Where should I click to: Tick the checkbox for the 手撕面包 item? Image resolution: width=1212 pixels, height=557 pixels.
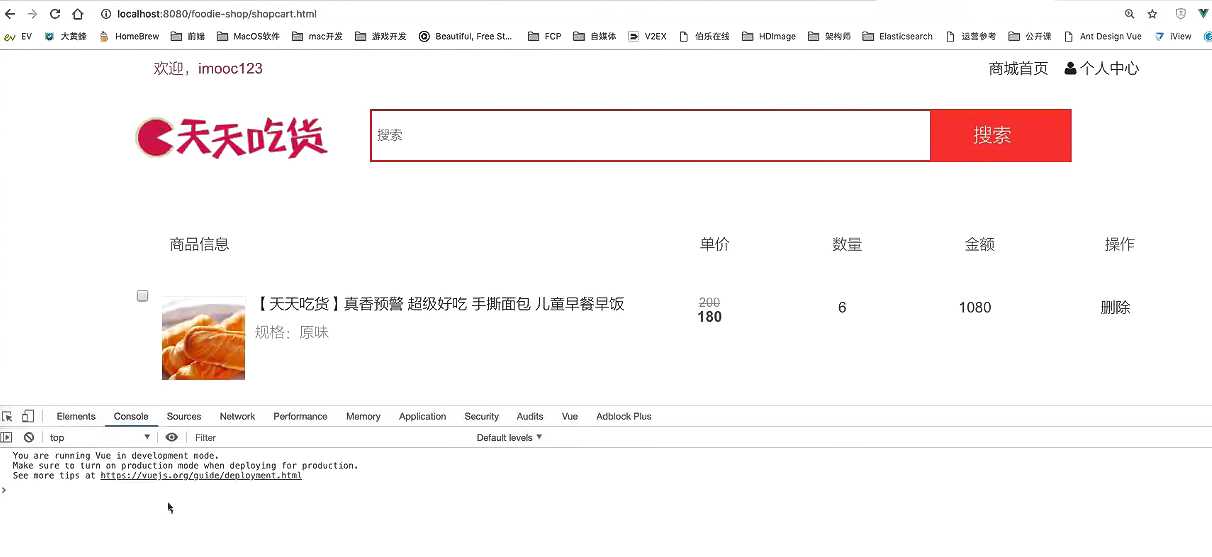(142, 296)
